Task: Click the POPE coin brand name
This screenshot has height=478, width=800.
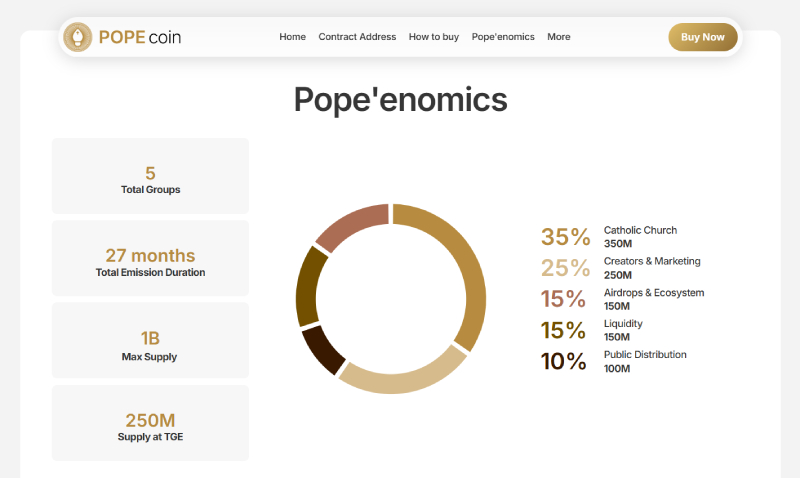Action: pos(140,37)
